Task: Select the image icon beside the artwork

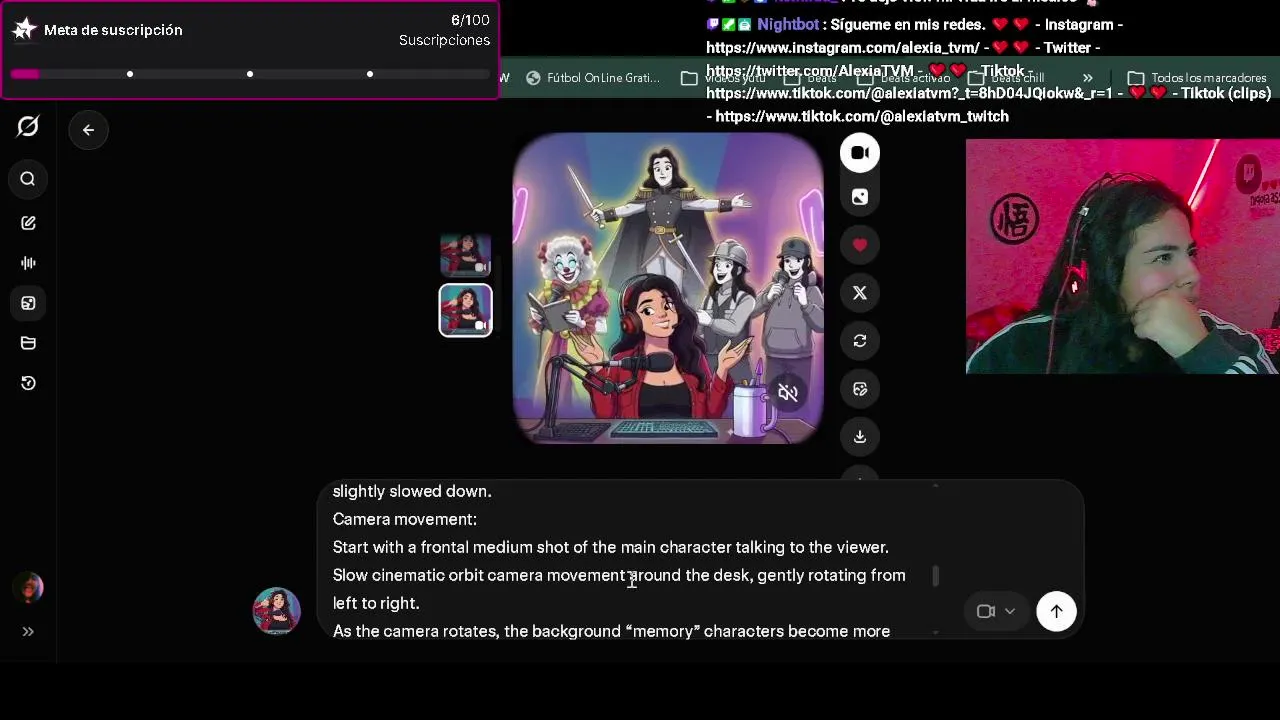Action: (860, 197)
